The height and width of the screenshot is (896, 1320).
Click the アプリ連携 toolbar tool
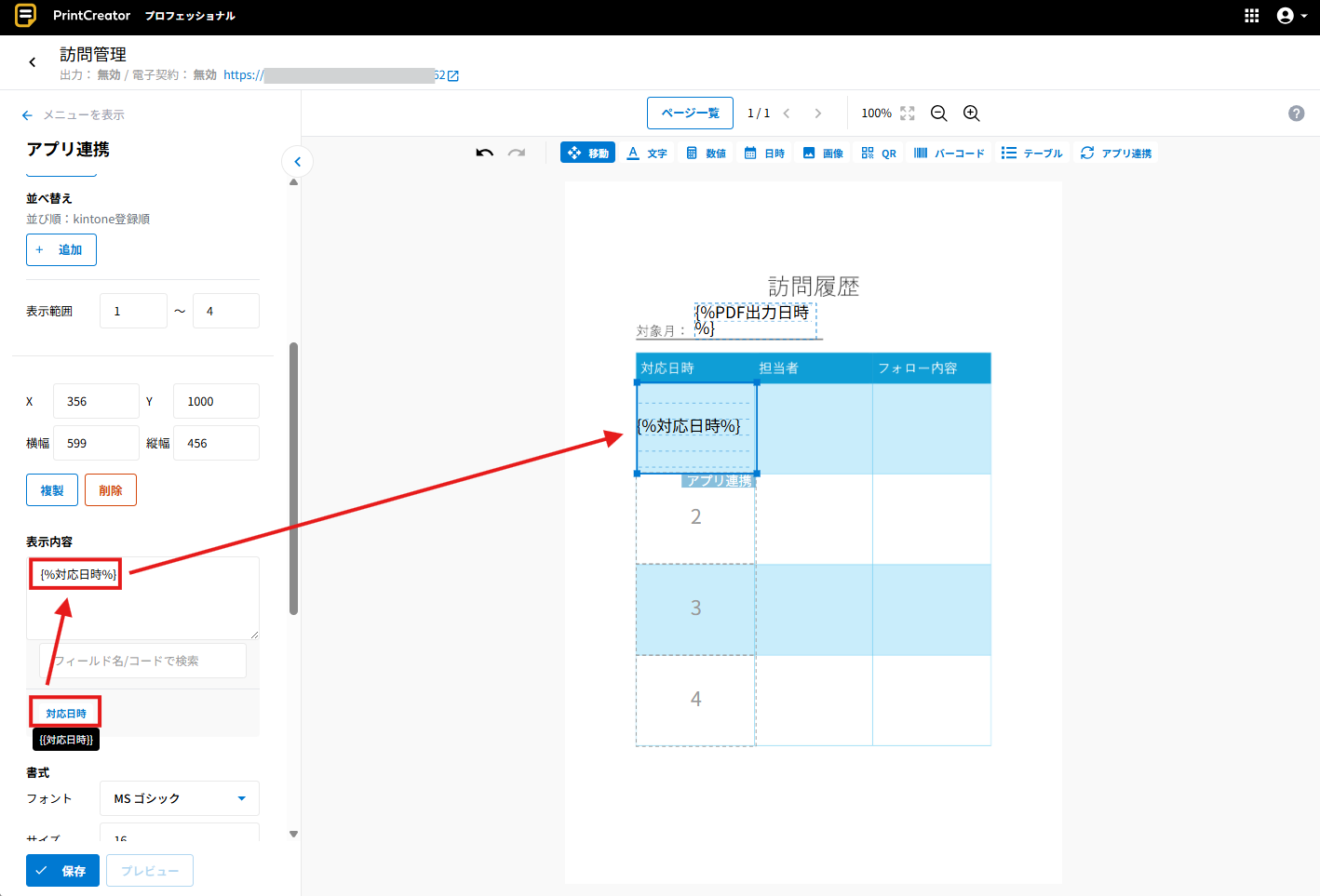(x=1116, y=153)
